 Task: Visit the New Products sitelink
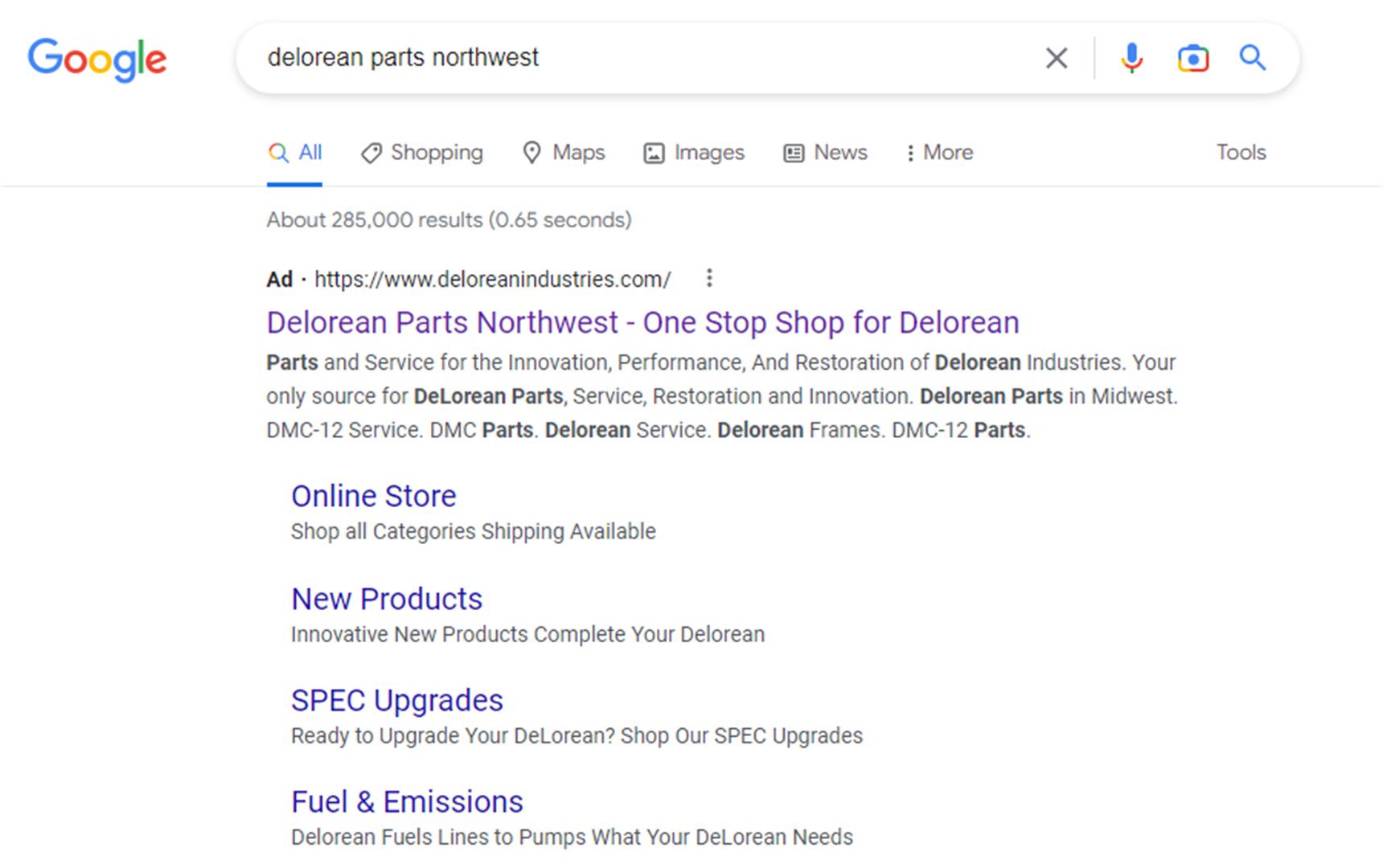pyautogui.click(x=386, y=599)
